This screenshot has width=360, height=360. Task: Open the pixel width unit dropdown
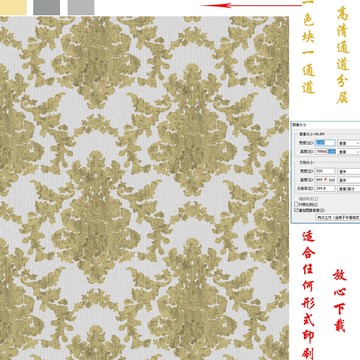pyautogui.click(x=349, y=143)
